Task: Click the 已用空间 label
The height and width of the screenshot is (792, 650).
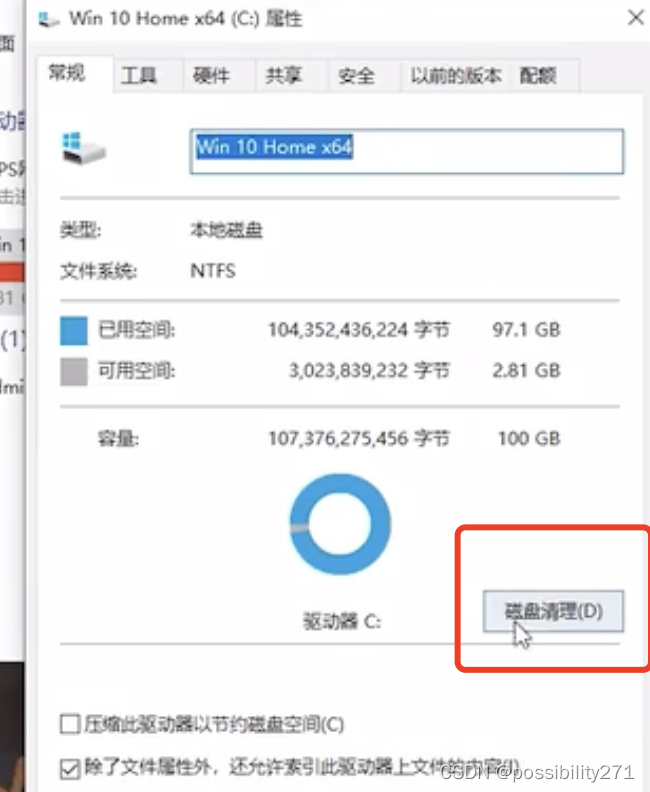Action: (136, 330)
